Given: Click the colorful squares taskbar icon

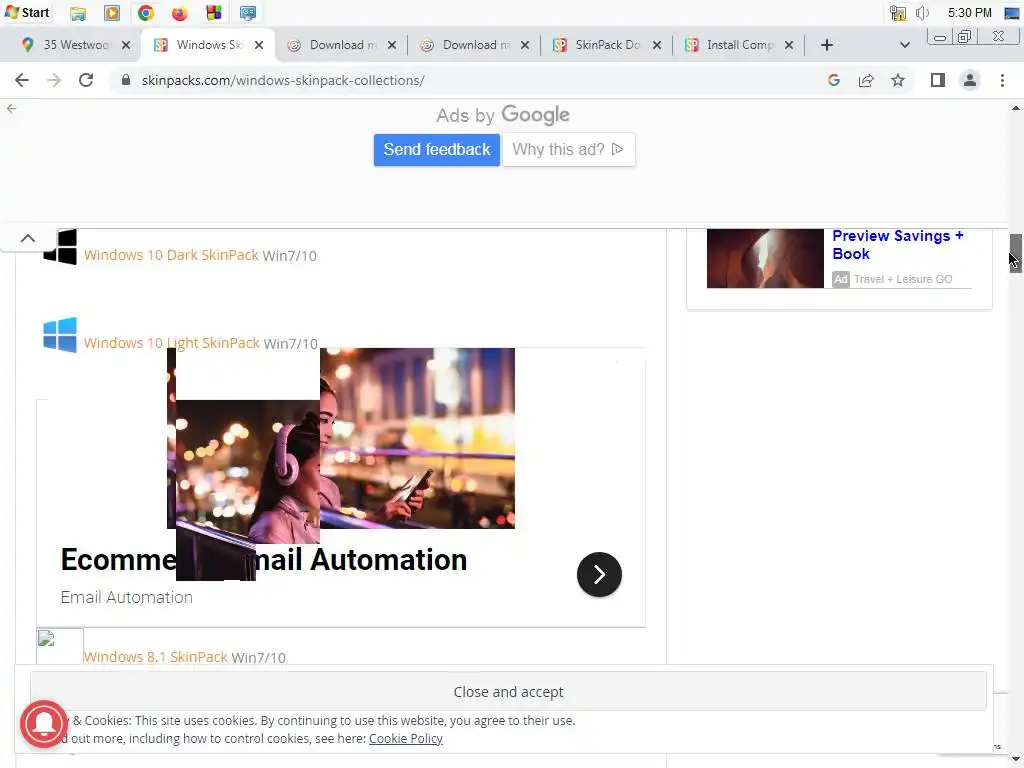Looking at the screenshot, I should pos(214,13).
